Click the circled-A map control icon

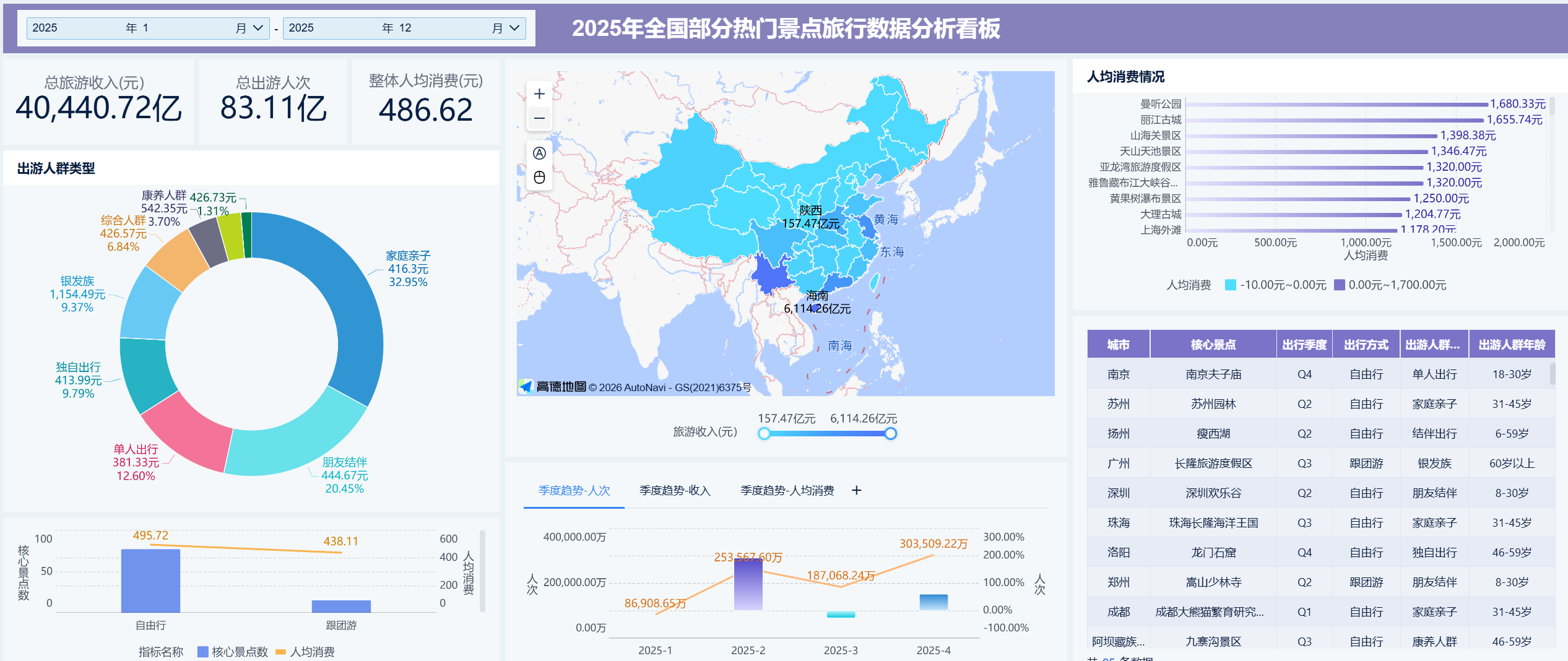(539, 153)
